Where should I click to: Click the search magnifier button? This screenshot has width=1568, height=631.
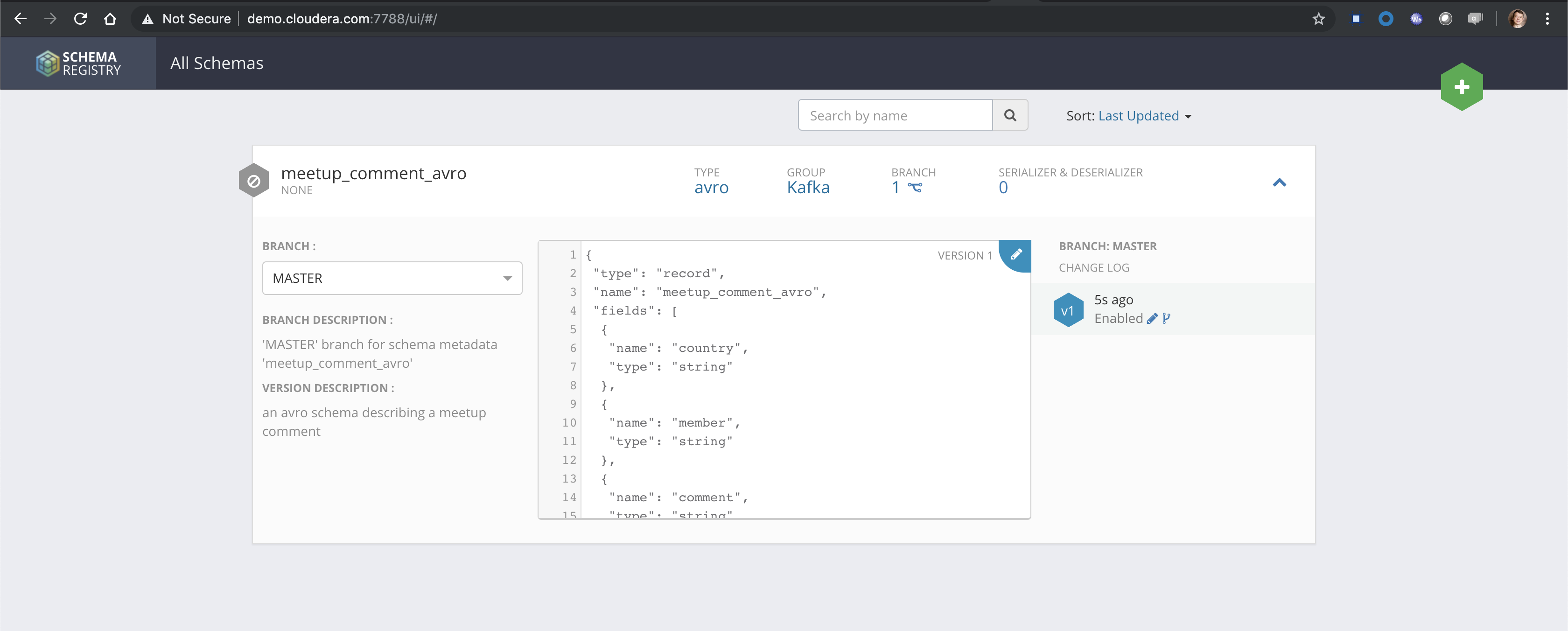[x=1009, y=115]
